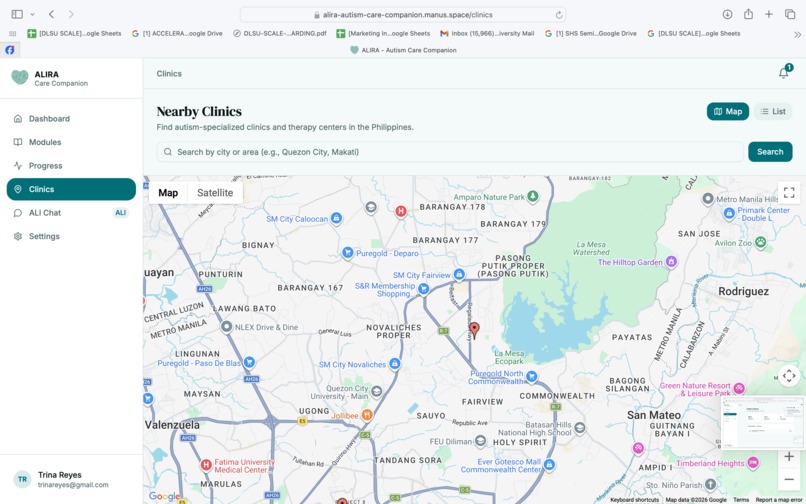Select the Clinics sidebar item
The width and height of the screenshot is (806, 504).
tap(71, 189)
